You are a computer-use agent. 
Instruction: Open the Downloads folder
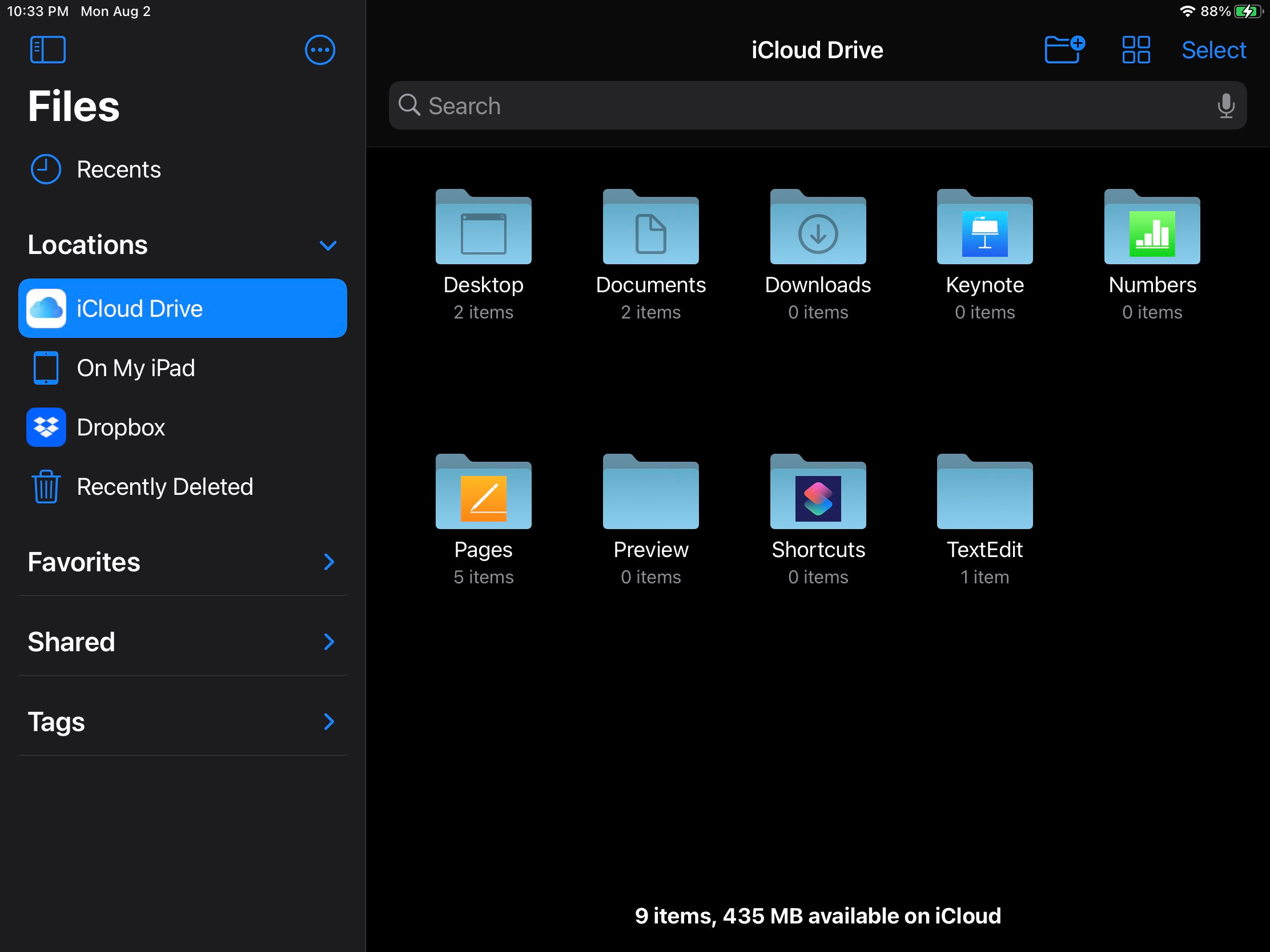[x=818, y=229]
